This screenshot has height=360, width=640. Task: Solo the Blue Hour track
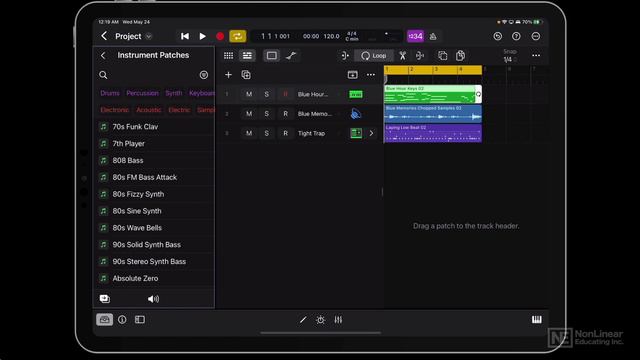tap(267, 94)
